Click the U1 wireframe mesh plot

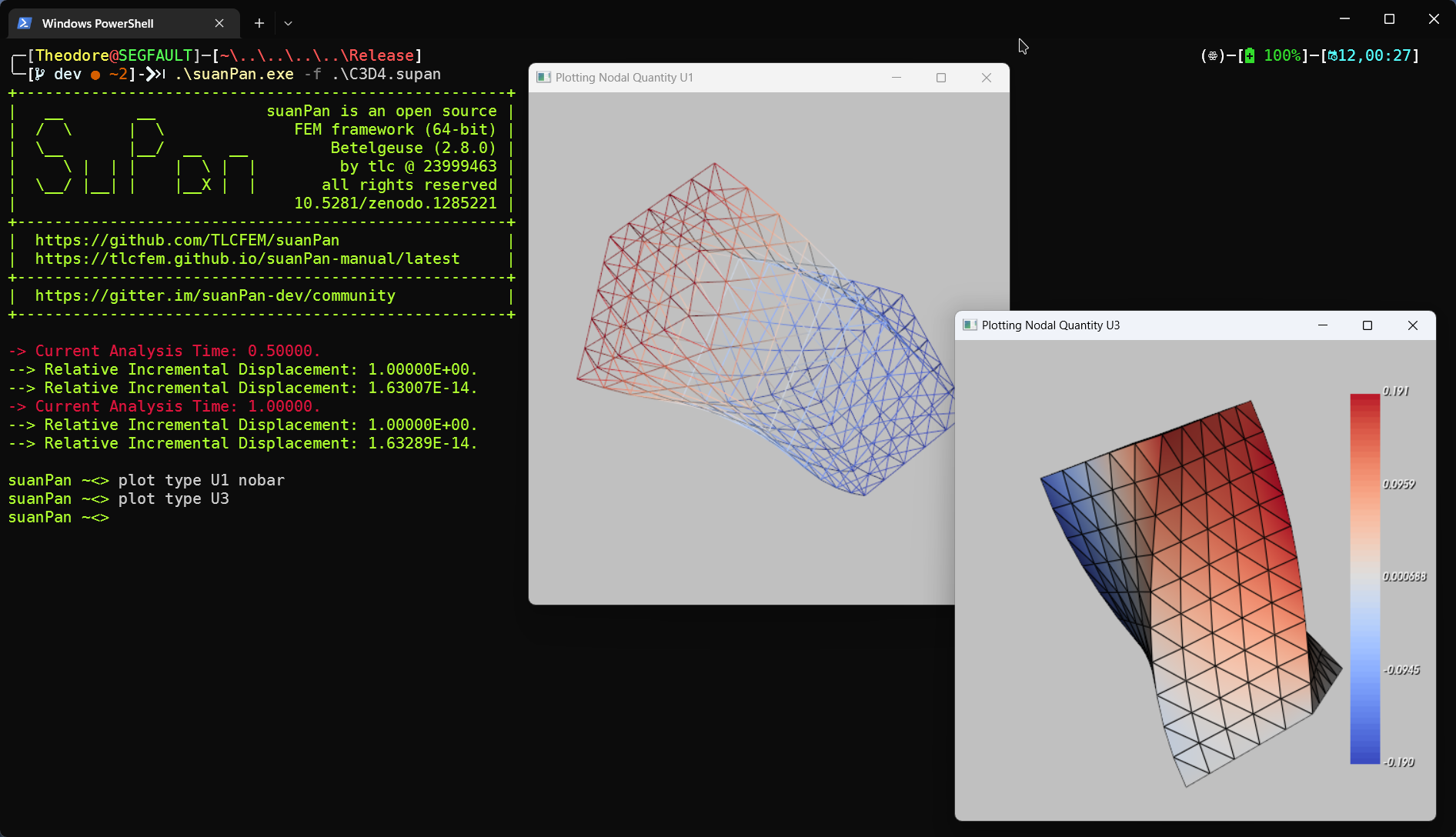766,331
